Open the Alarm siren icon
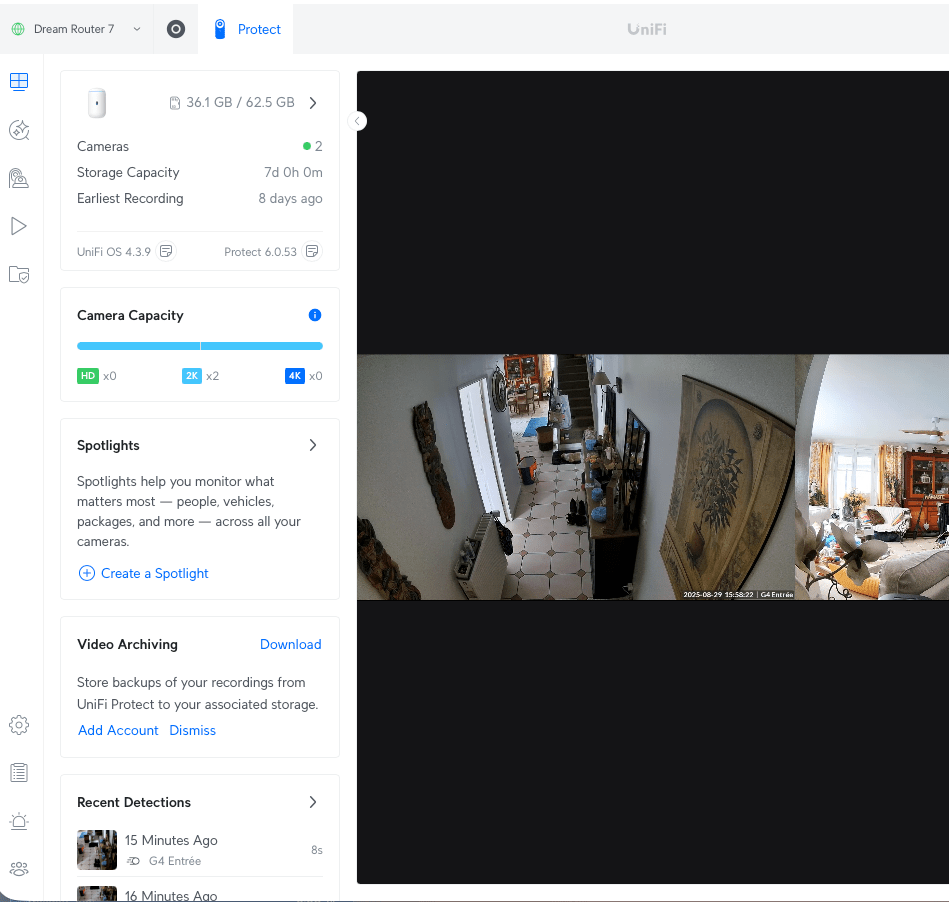Viewport: 949px width, 902px height. point(19,821)
